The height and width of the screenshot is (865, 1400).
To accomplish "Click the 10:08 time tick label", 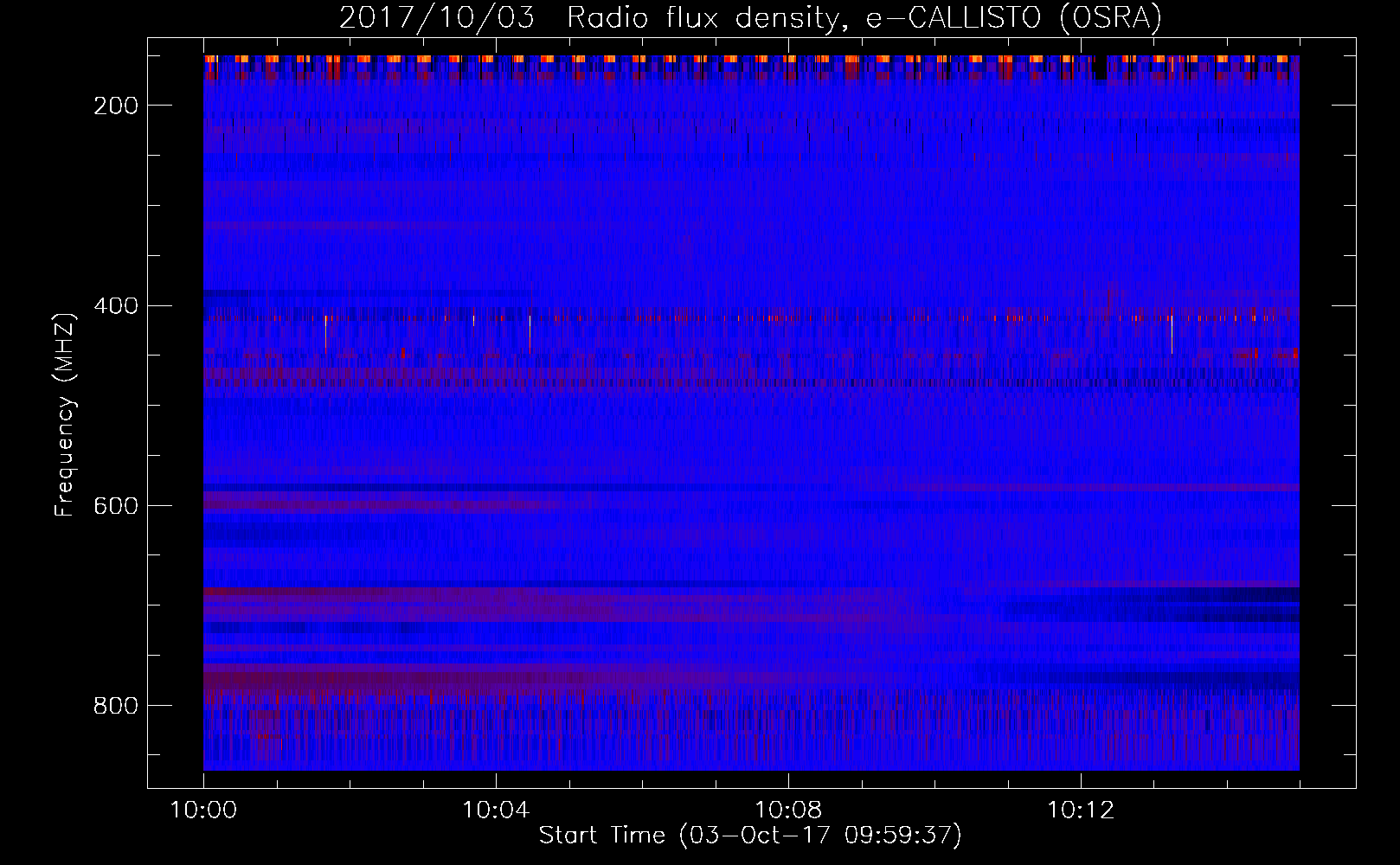I will tap(788, 811).
